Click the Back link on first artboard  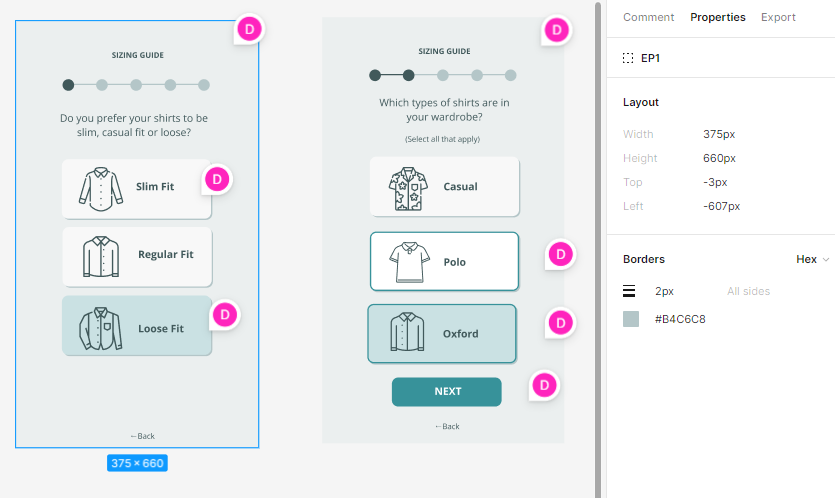tap(143, 436)
